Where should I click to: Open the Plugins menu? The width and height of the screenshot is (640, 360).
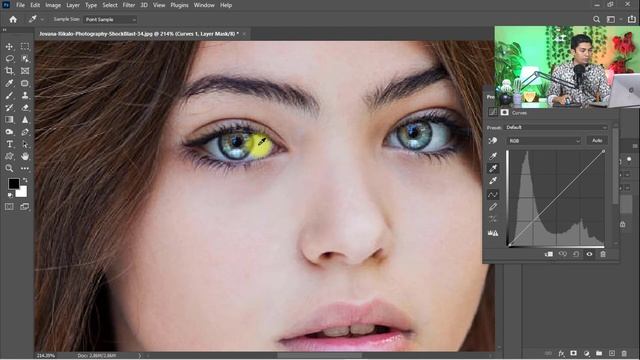[x=179, y=5]
